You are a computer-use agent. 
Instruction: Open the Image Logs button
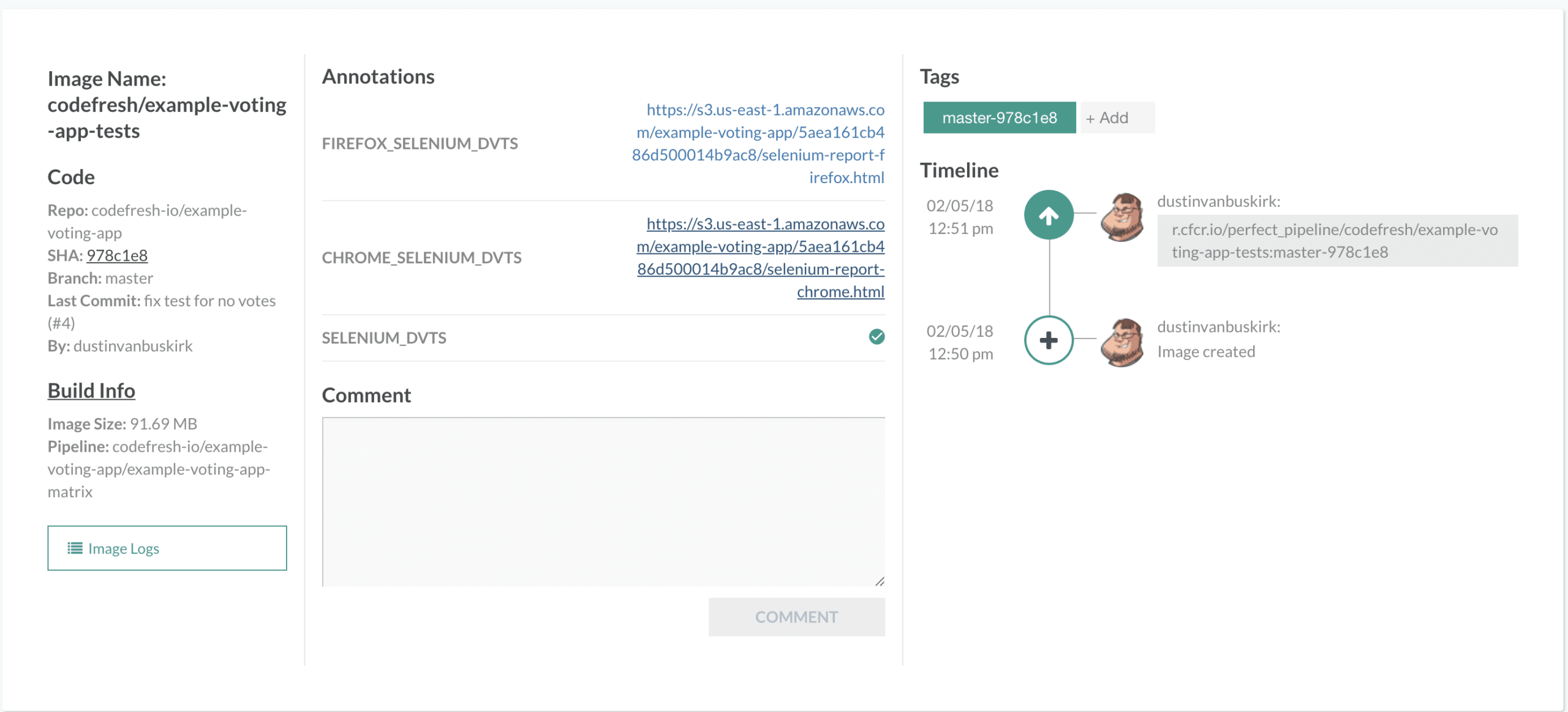(x=167, y=548)
